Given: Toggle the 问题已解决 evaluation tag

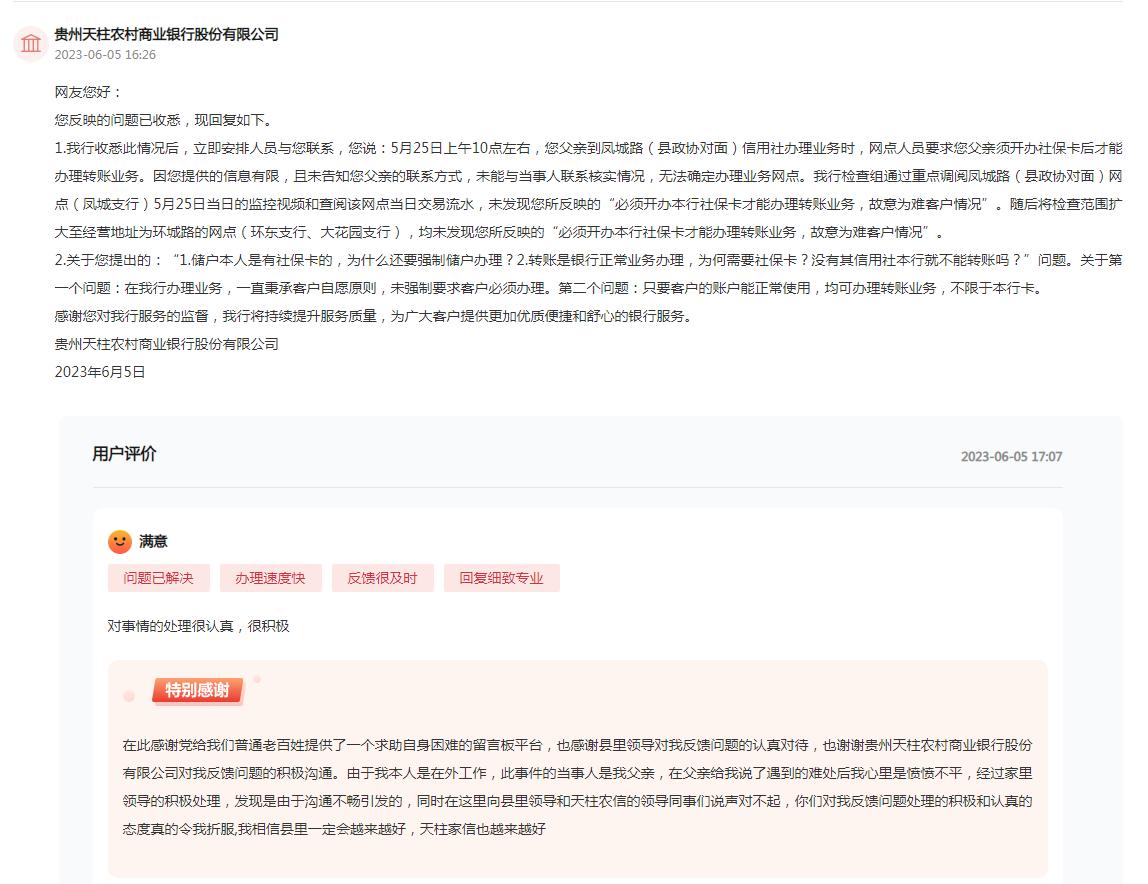Looking at the screenshot, I should (x=158, y=578).
